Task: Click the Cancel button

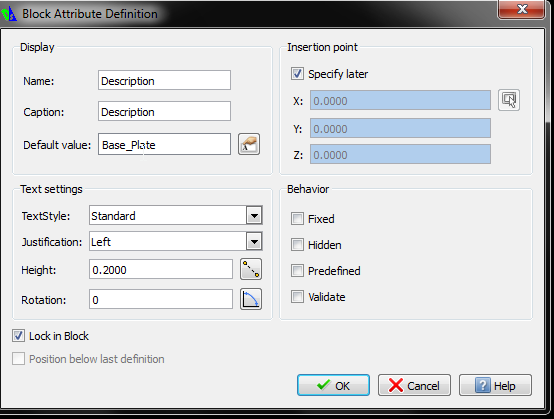Action: click(414, 385)
